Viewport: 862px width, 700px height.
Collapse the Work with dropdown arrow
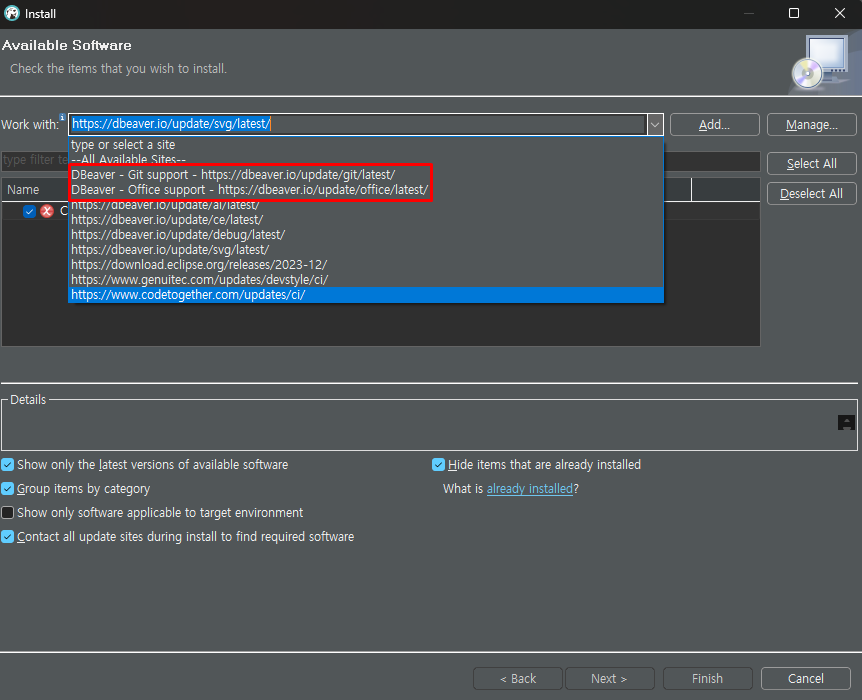point(655,125)
